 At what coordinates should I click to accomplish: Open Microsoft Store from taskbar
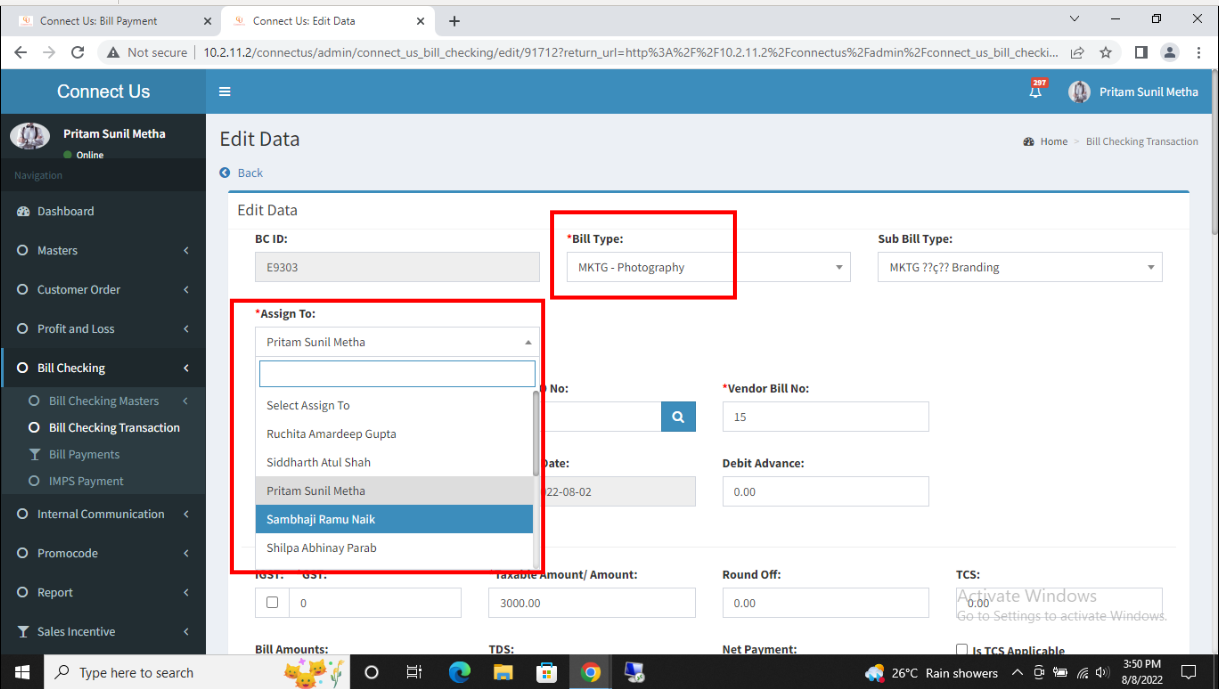click(547, 672)
